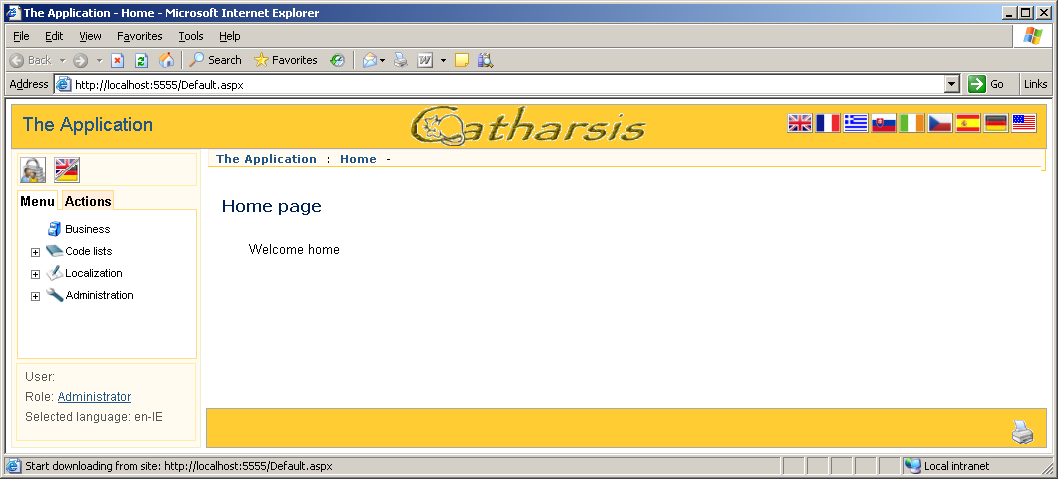Click the Mail envelope toolbar icon
The width and height of the screenshot is (1058, 479).
pyautogui.click(x=370, y=60)
